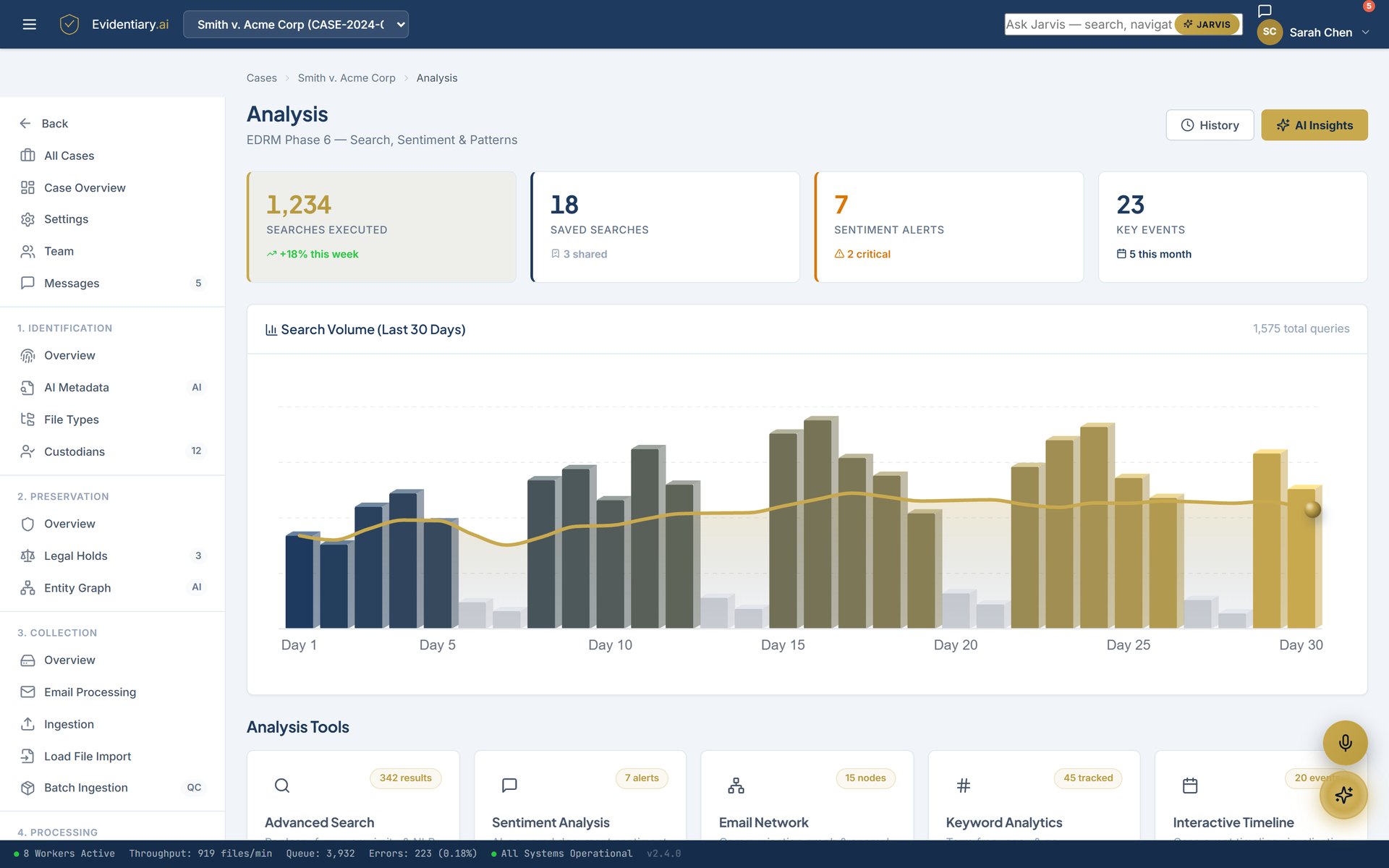Screen dimensions: 1389x868
Task: Open the Interactive Timeline tool card
Action: pyautogui.click(x=1262, y=796)
